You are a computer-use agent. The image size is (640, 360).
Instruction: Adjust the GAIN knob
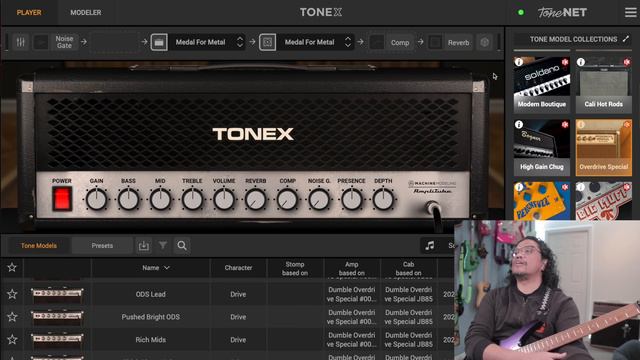pyautogui.click(x=96, y=200)
